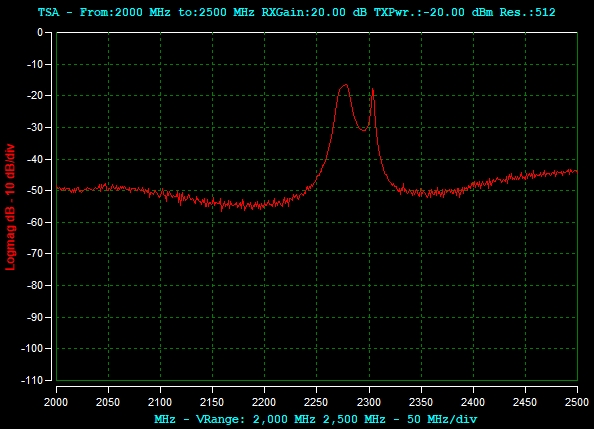Click the '-50' y-axis label
This screenshot has height=429, width=594.
coord(35,191)
